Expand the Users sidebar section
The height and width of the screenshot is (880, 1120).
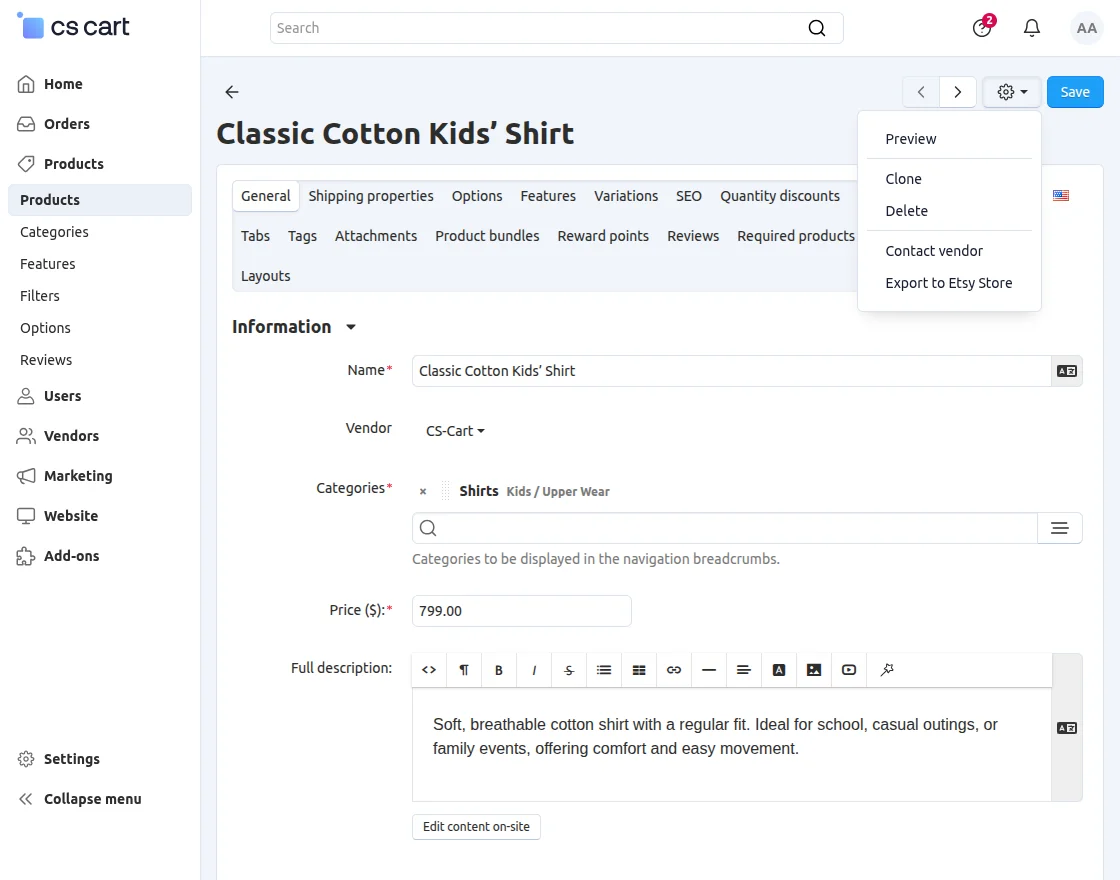pyautogui.click(x=49, y=396)
